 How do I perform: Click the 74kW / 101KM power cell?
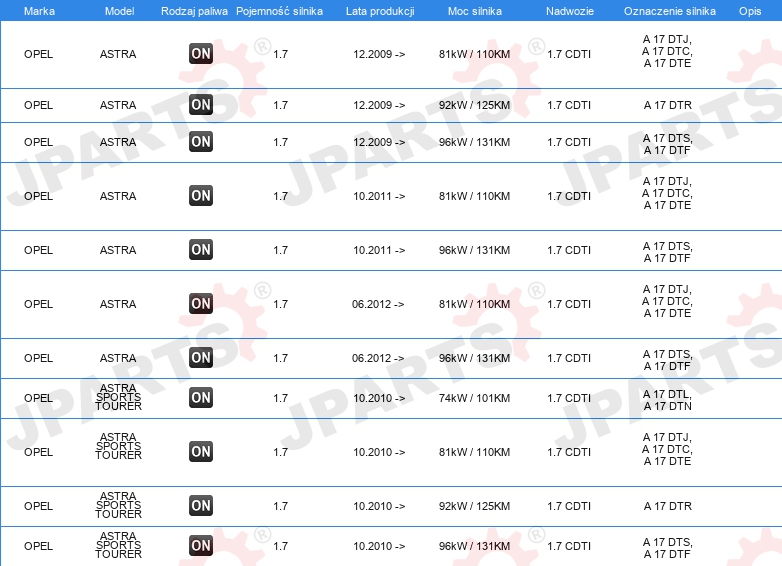pos(474,398)
